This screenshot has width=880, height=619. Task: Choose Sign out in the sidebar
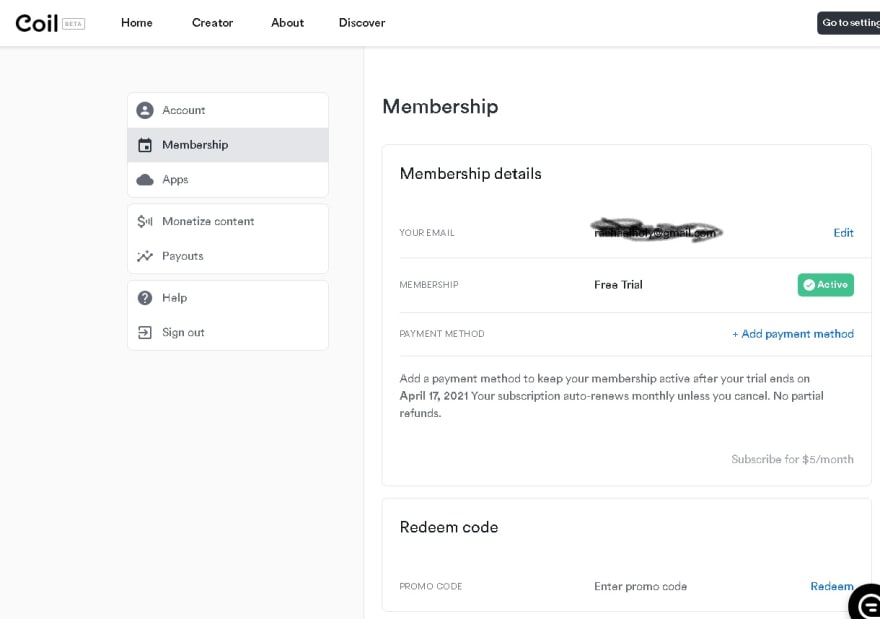[x=228, y=332]
